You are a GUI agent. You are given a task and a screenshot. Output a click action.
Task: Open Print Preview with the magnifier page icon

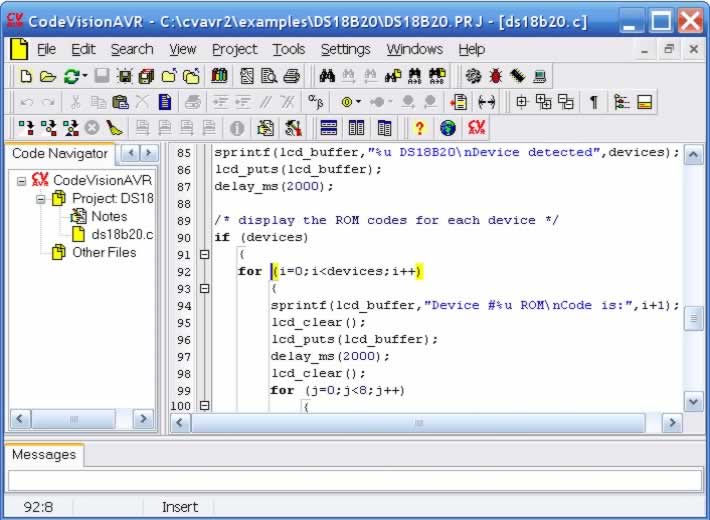[x=269, y=76]
